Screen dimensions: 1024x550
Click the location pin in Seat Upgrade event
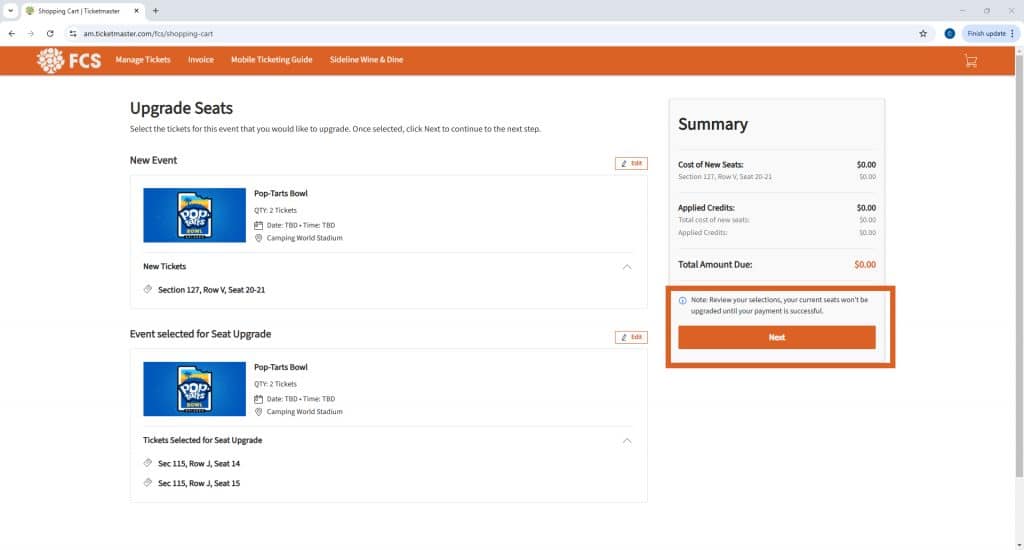[x=259, y=412]
